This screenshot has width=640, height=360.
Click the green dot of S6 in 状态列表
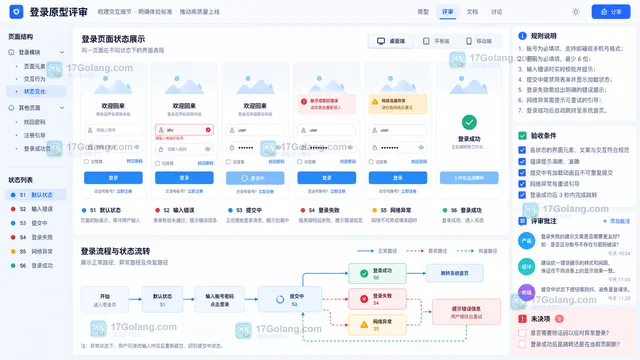(x=13, y=265)
